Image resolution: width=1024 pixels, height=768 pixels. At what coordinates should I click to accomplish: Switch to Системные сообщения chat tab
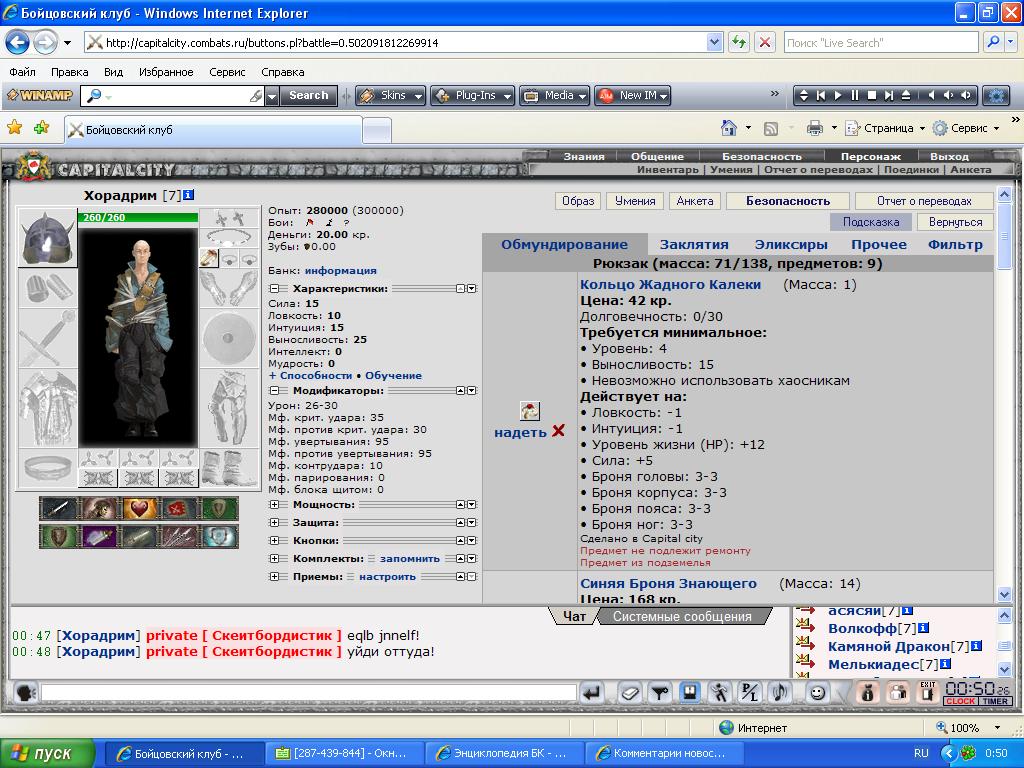point(681,616)
